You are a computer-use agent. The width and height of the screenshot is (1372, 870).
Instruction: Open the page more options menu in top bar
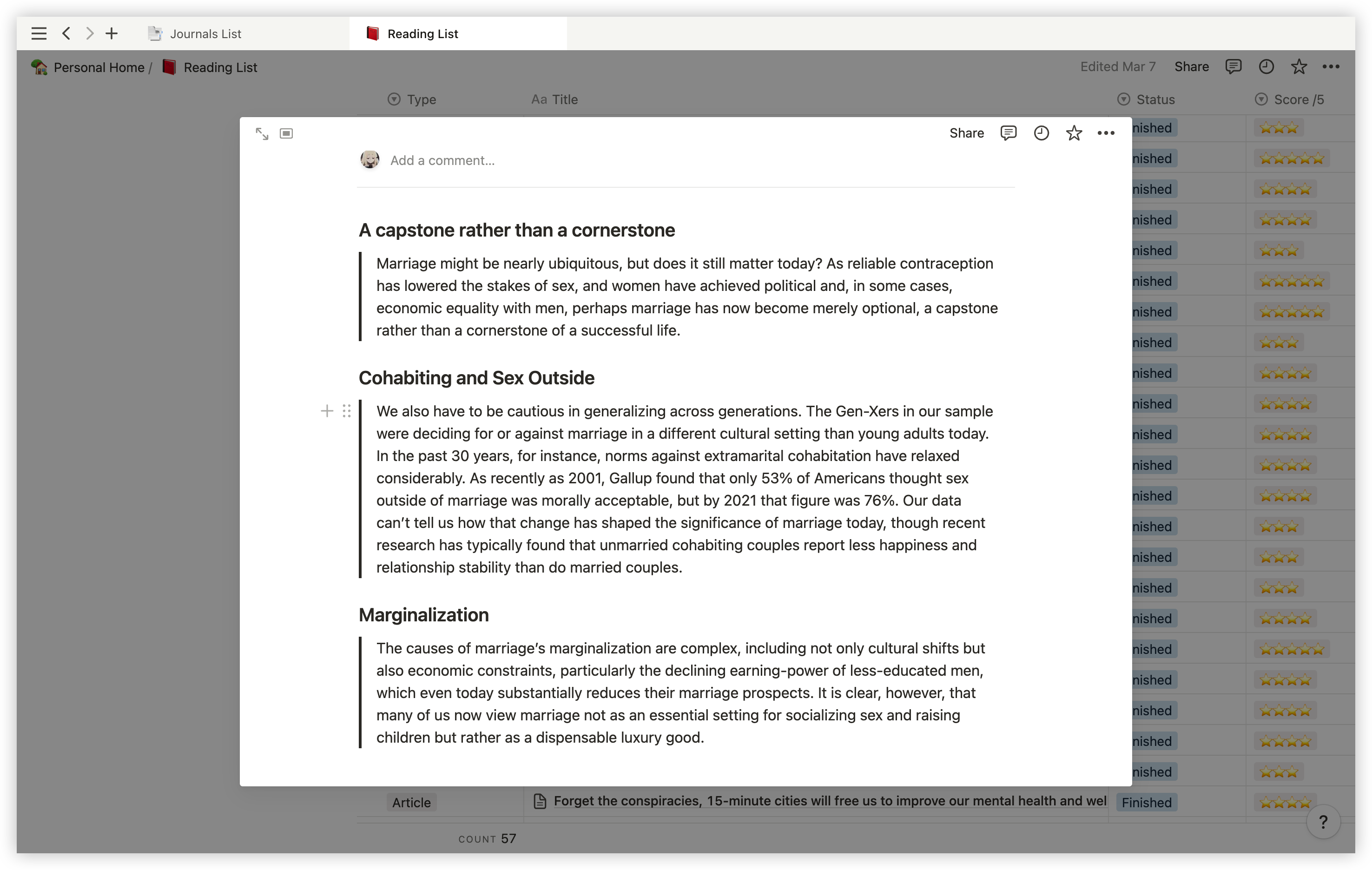tap(1331, 66)
